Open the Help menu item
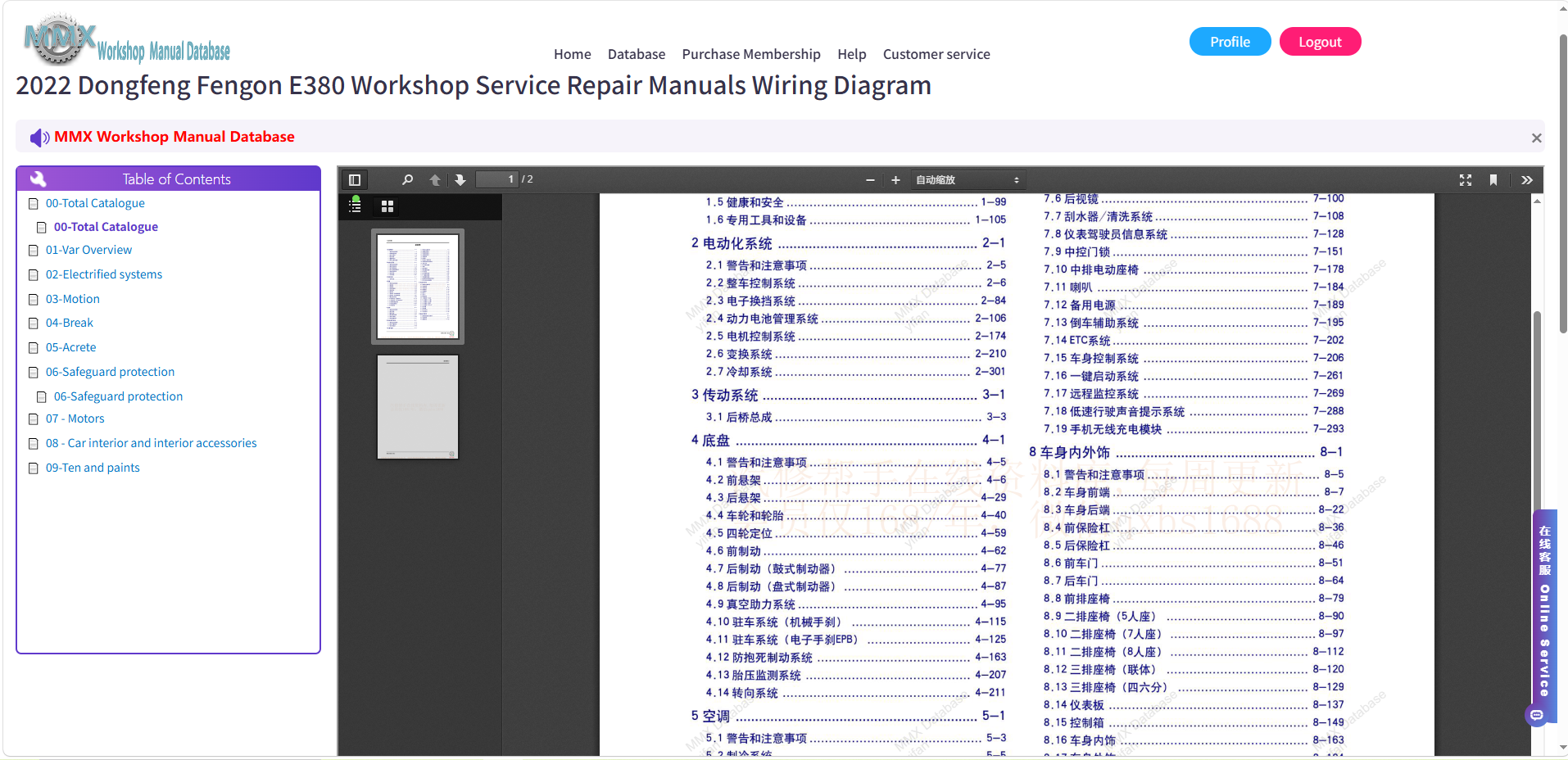 pyautogui.click(x=852, y=54)
